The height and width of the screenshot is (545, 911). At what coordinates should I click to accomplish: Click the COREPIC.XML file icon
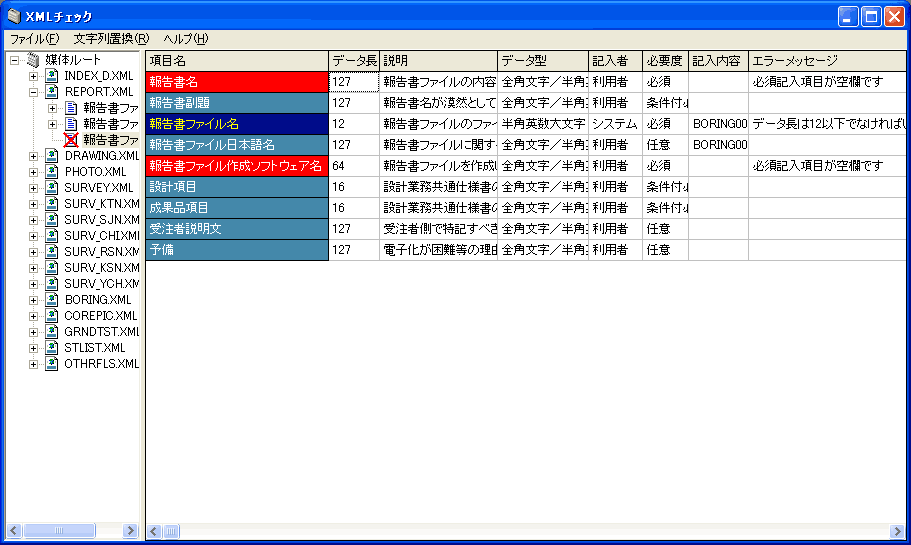tap(52, 316)
